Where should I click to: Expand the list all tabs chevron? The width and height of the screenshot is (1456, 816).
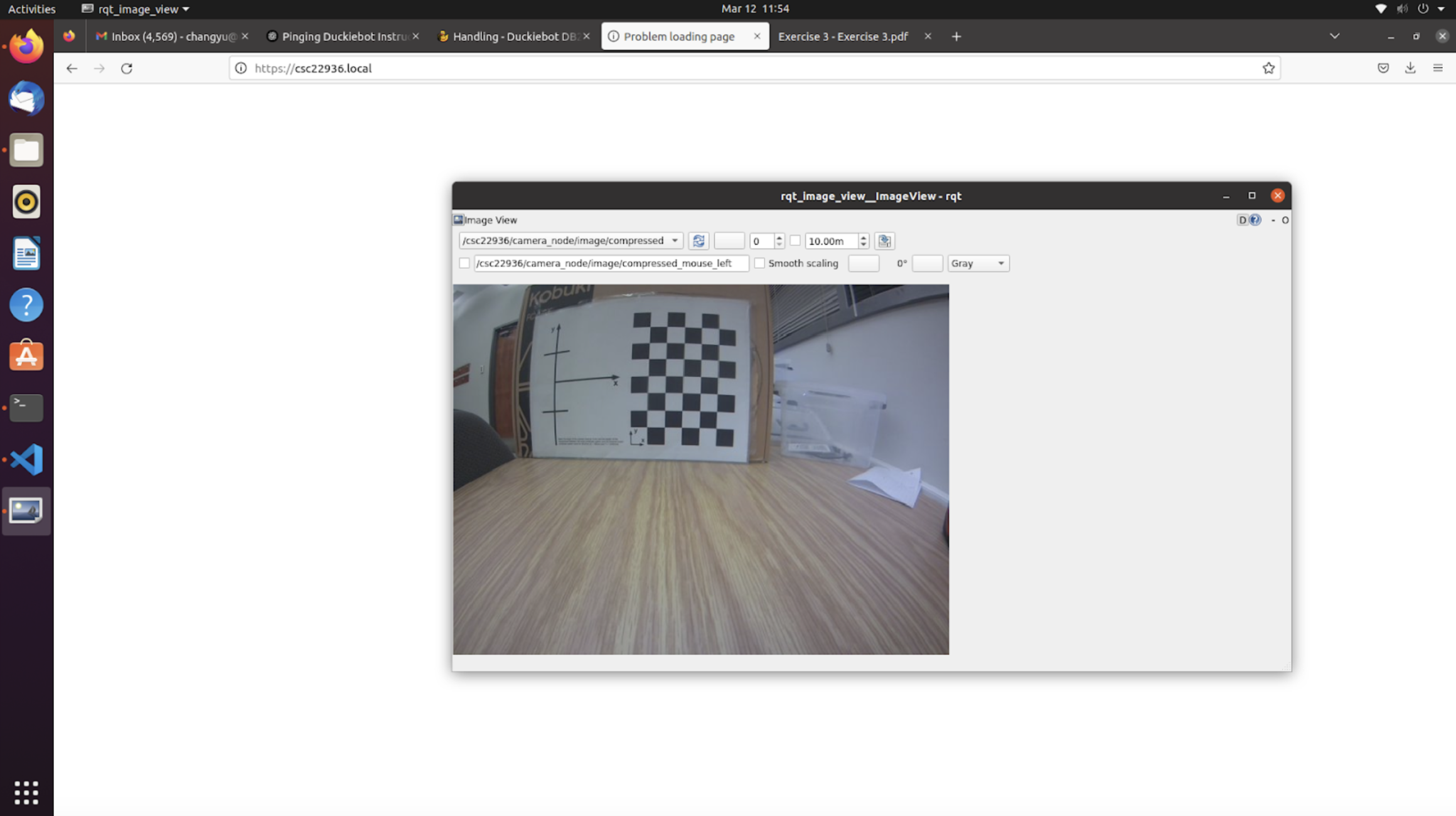[1335, 36]
